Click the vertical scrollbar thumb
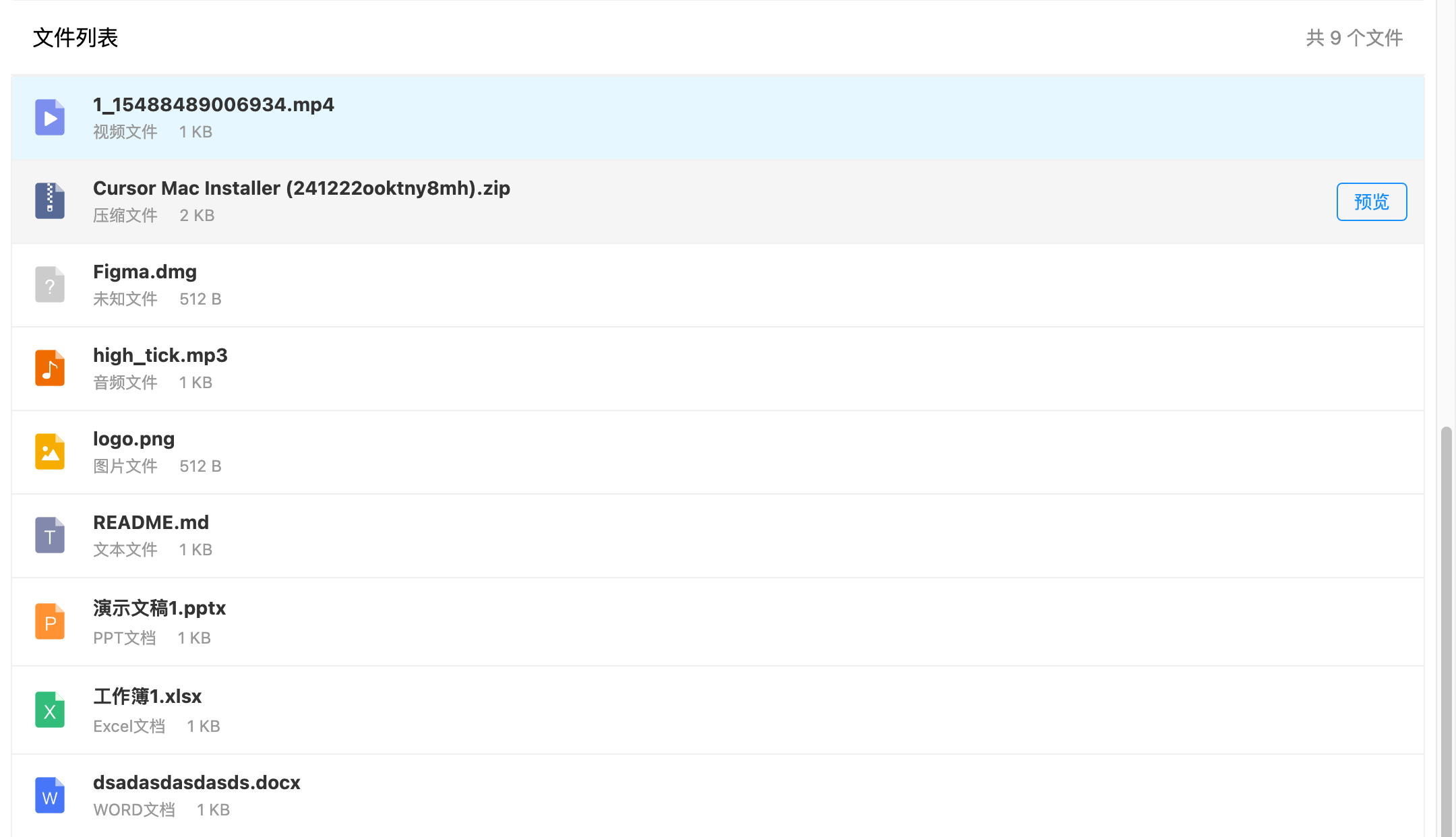The height and width of the screenshot is (837, 1456). [1446, 627]
